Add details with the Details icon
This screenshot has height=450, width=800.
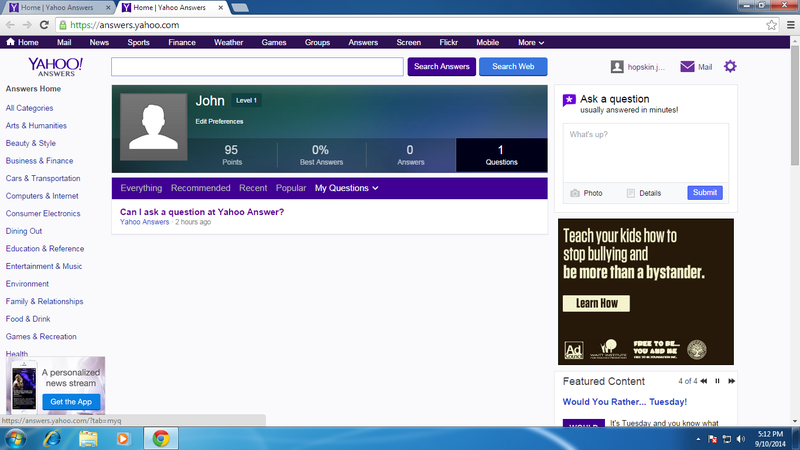(x=631, y=193)
